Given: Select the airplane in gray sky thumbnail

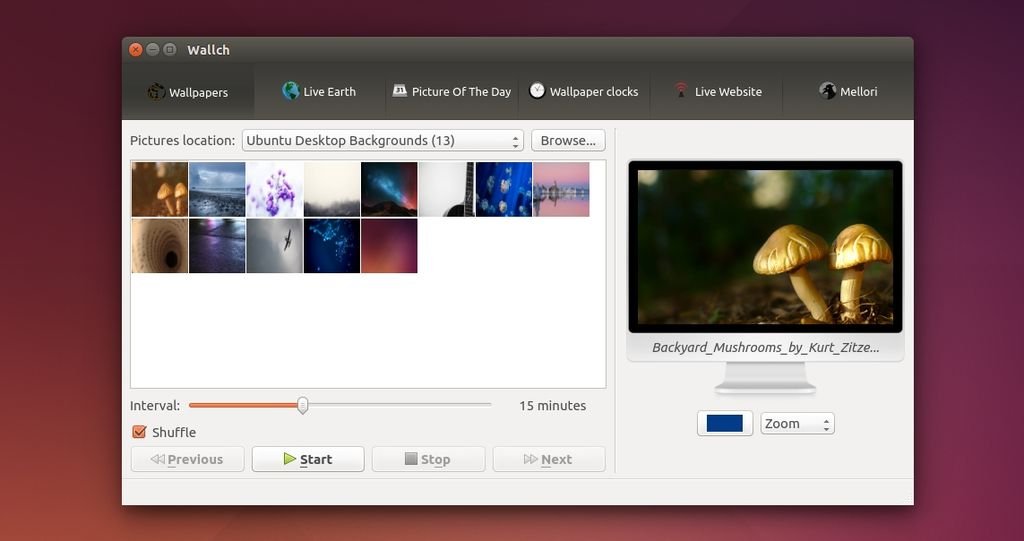Looking at the screenshot, I should click(274, 246).
